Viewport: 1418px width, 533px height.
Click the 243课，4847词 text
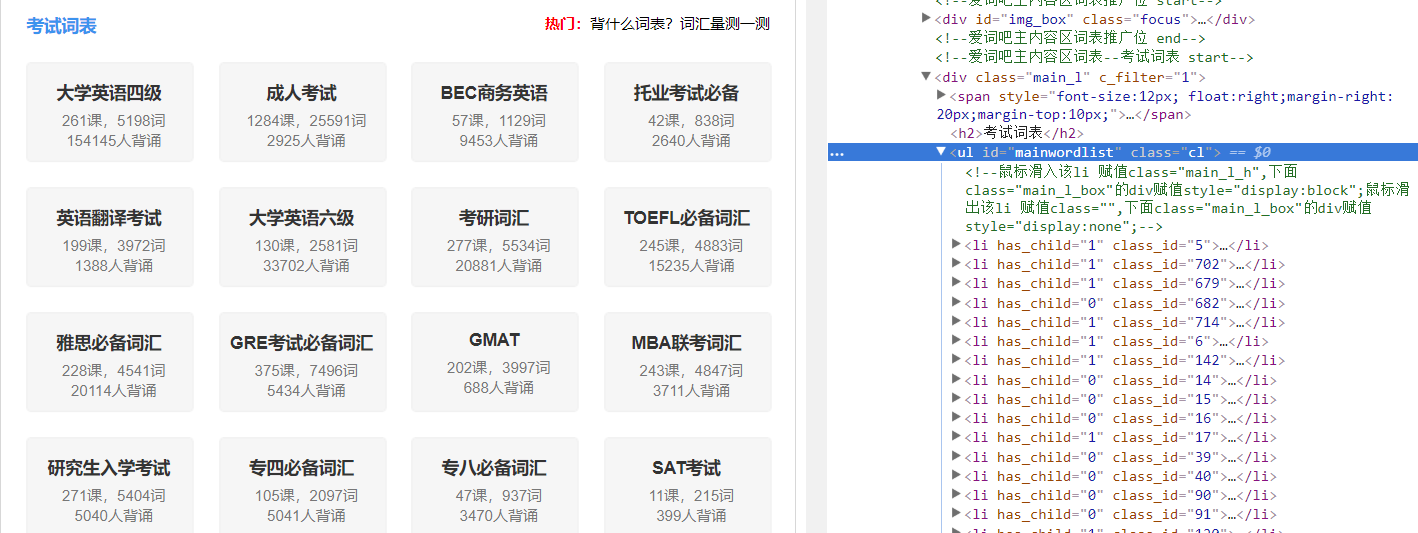click(x=691, y=371)
